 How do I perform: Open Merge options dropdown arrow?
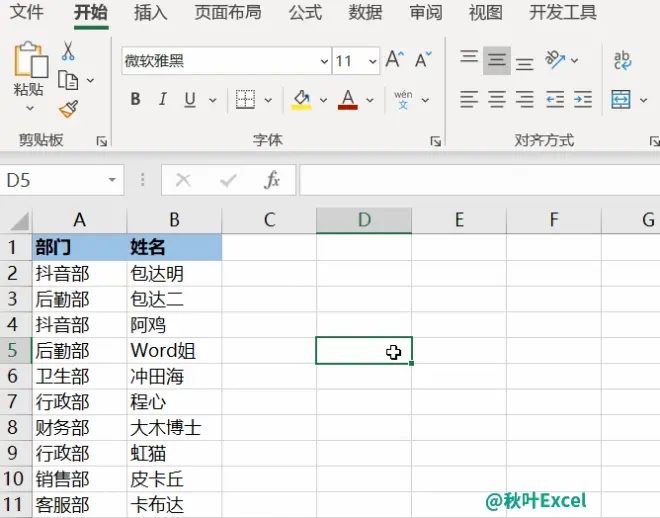point(643,100)
